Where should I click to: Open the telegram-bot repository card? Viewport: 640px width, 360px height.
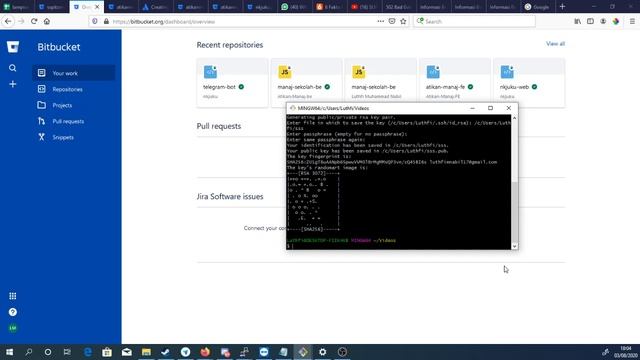(x=232, y=83)
